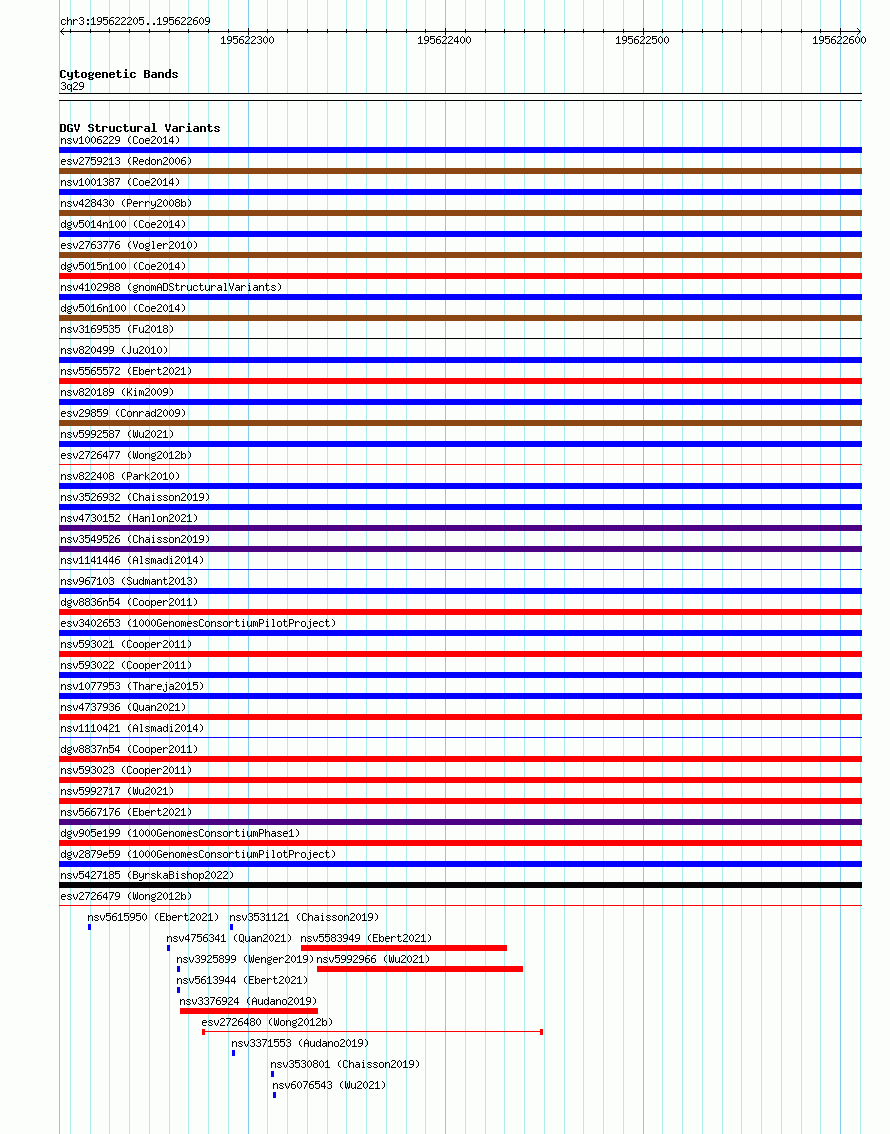
Task: Open nsv4102988 (gnomADStructuralVariants) entry
Action: click(171, 287)
